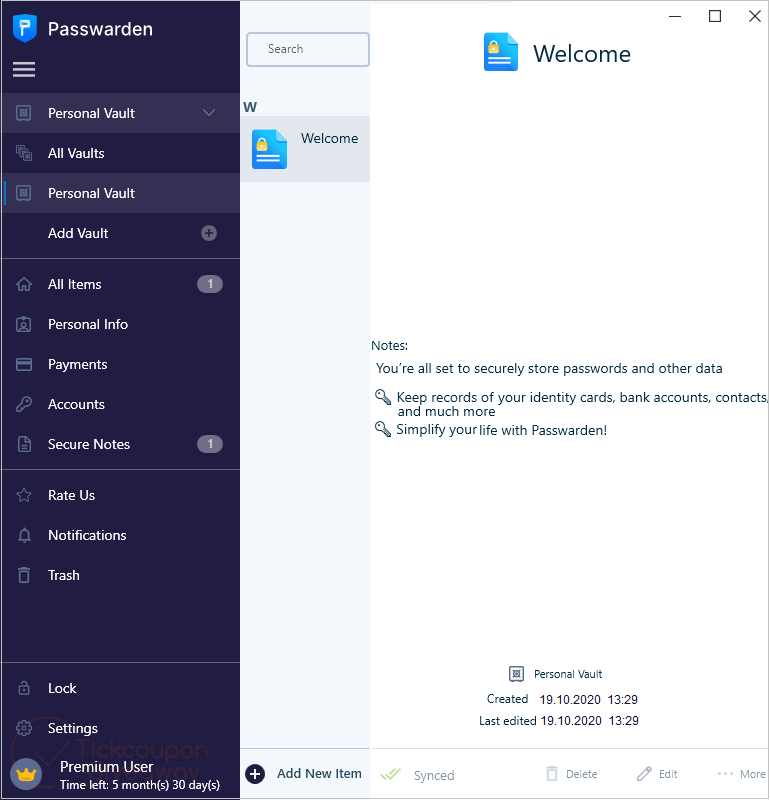Click Rate Us in the sidebar

point(121,495)
